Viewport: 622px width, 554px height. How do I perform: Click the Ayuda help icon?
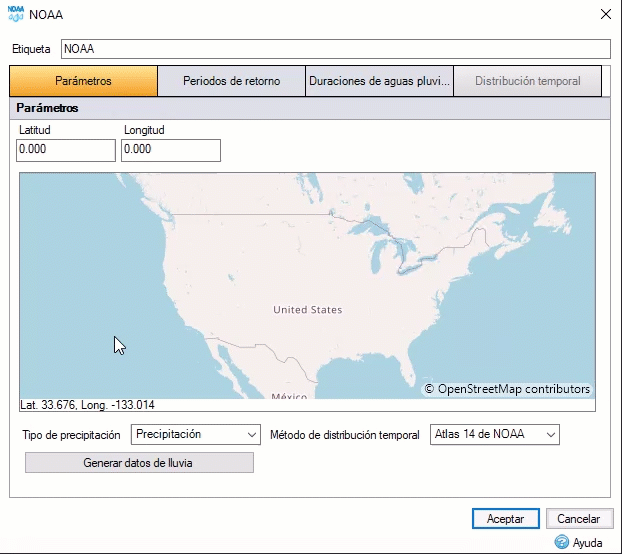click(561, 542)
